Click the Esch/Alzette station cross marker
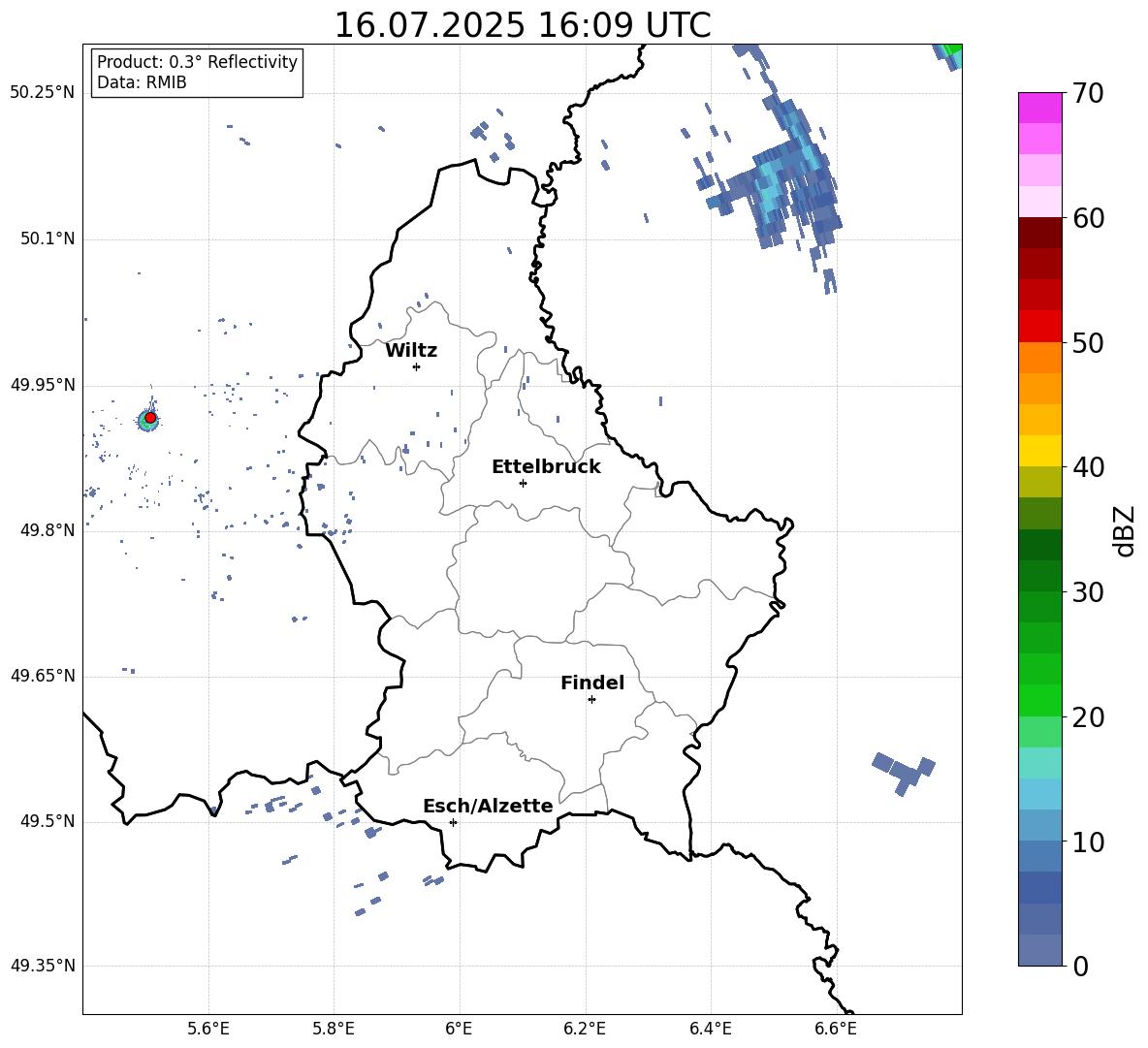This screenshot has height=1048, width=1148. [x=453, y=822]
